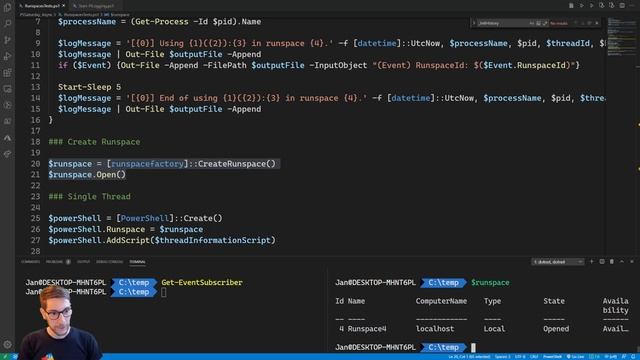Open the Source Control view
This screenshot has height=360, width=640.
click(7, 40)
